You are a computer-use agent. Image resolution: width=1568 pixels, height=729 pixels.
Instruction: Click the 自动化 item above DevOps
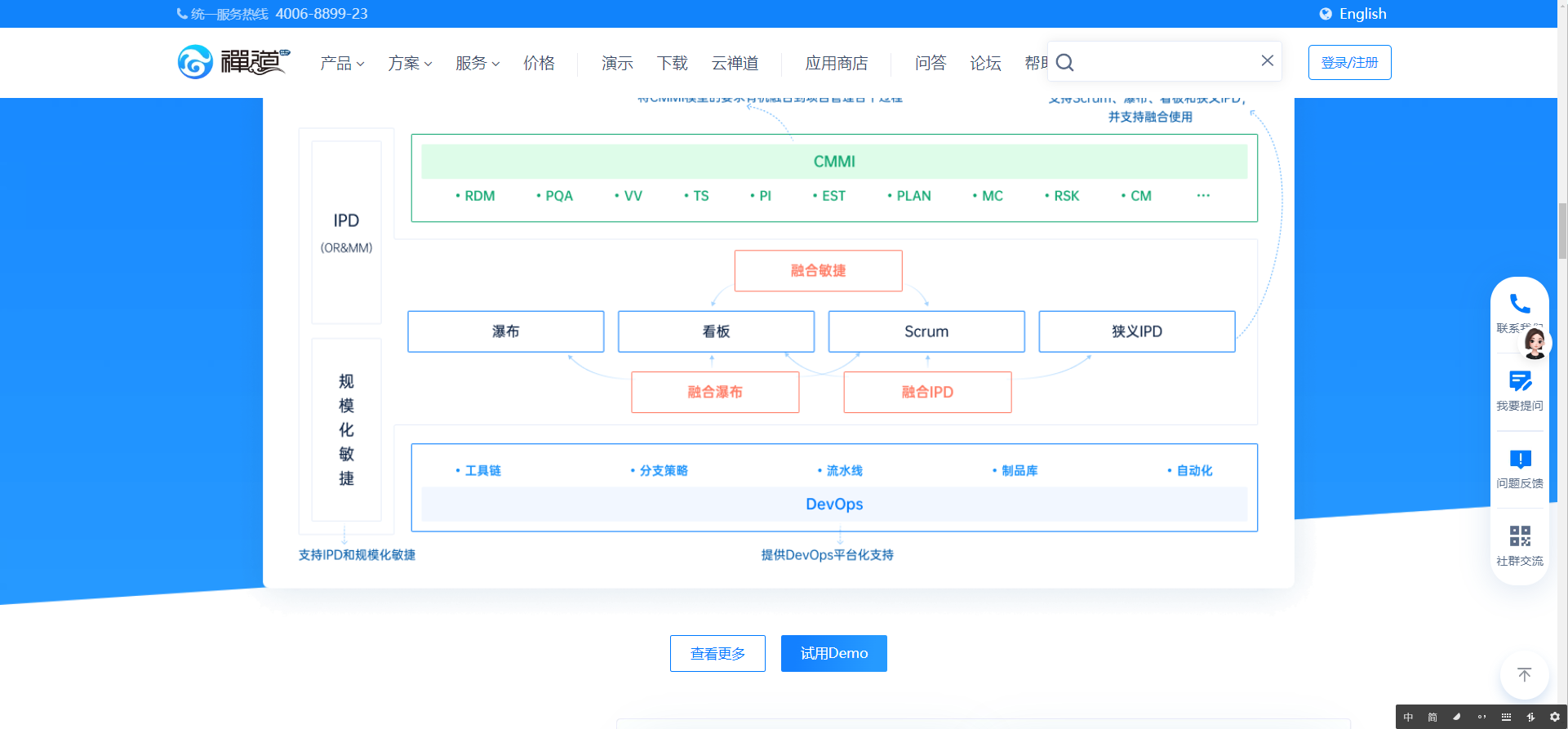(x=1190, y=471)
